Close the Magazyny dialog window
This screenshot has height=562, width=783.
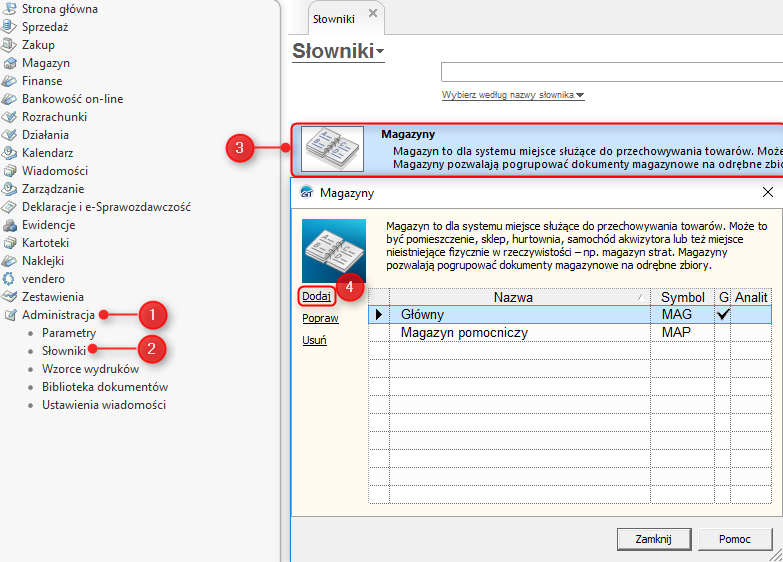[x=768, y=192]
